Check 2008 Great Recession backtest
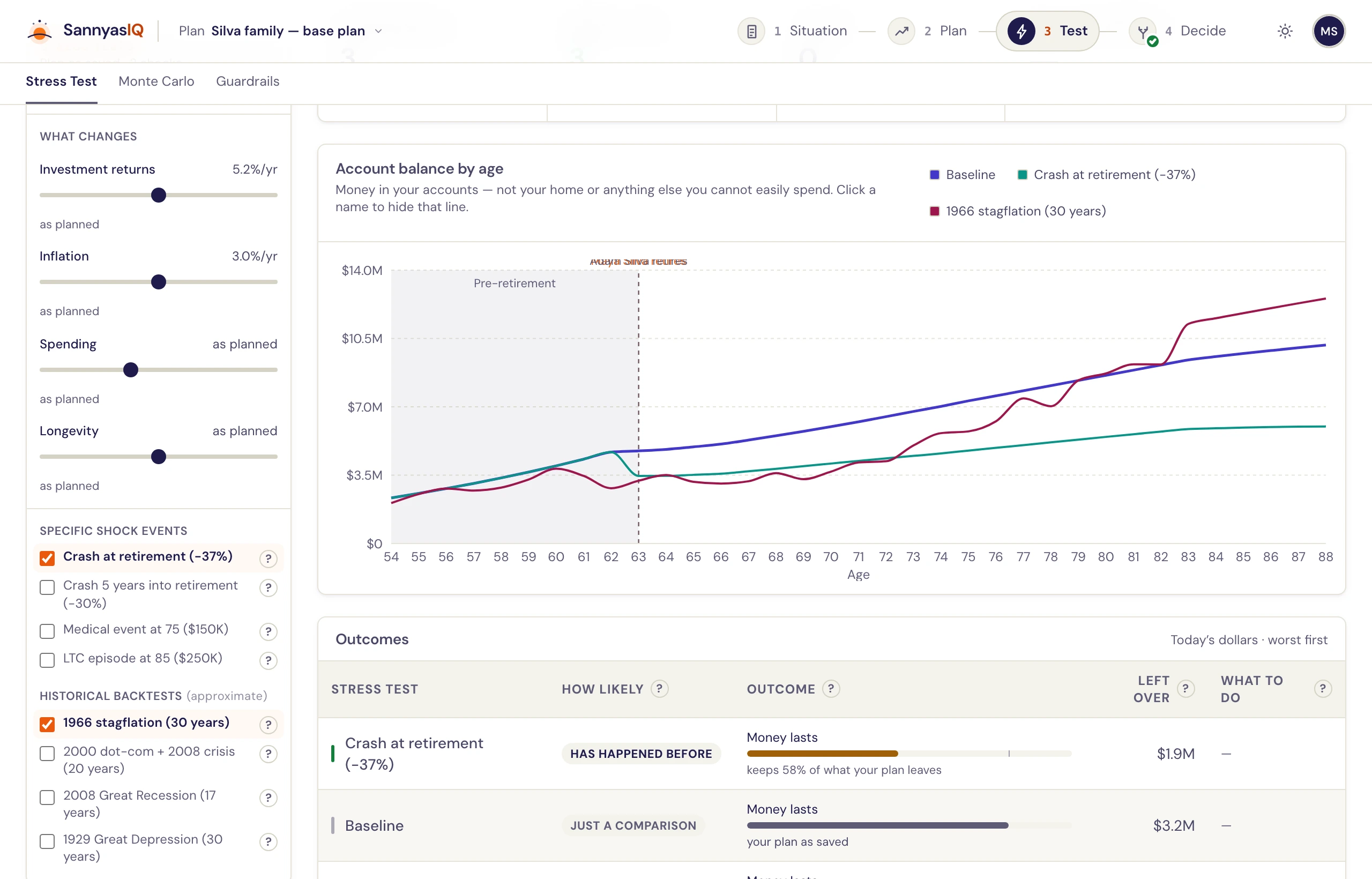 click(47, 798)
